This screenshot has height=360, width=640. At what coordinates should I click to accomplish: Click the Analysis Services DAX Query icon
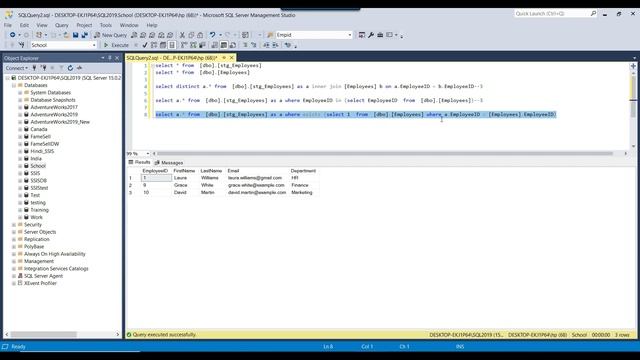[170, 35]
